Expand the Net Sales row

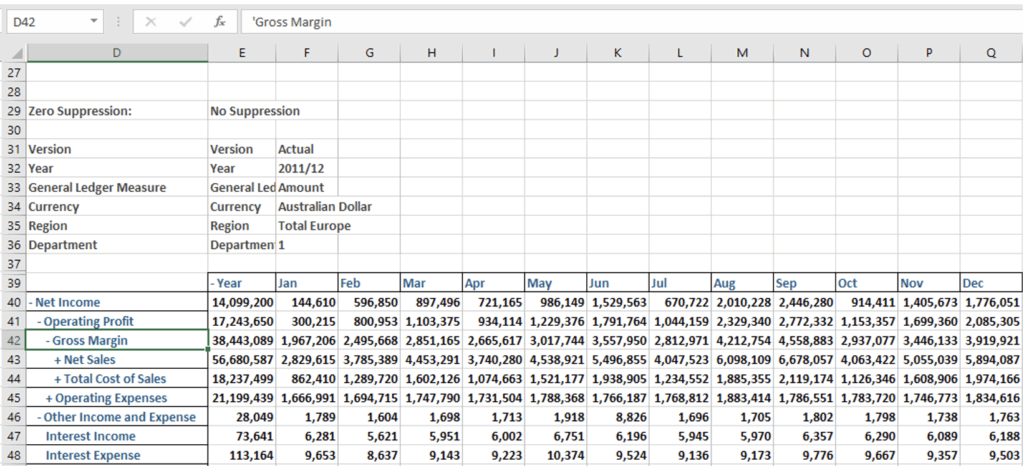pos(58,360)
